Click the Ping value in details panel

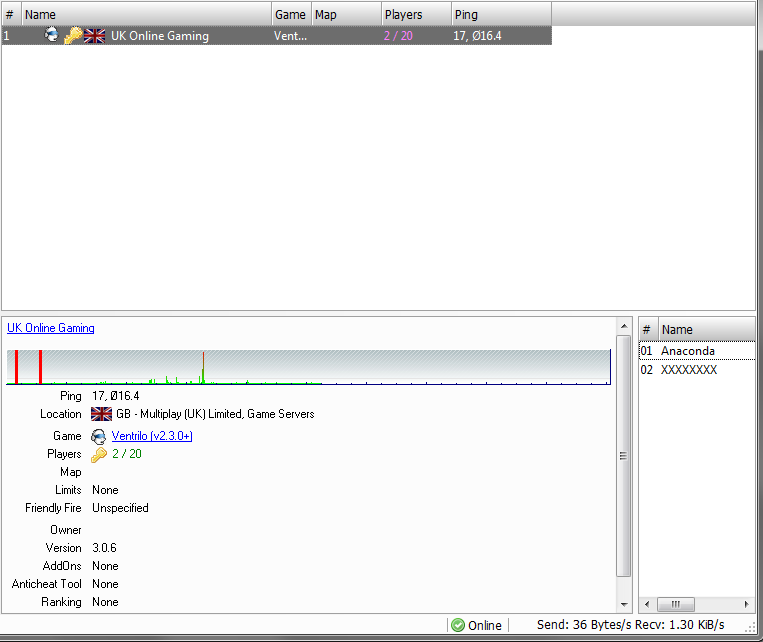click(x=116, y=396)
